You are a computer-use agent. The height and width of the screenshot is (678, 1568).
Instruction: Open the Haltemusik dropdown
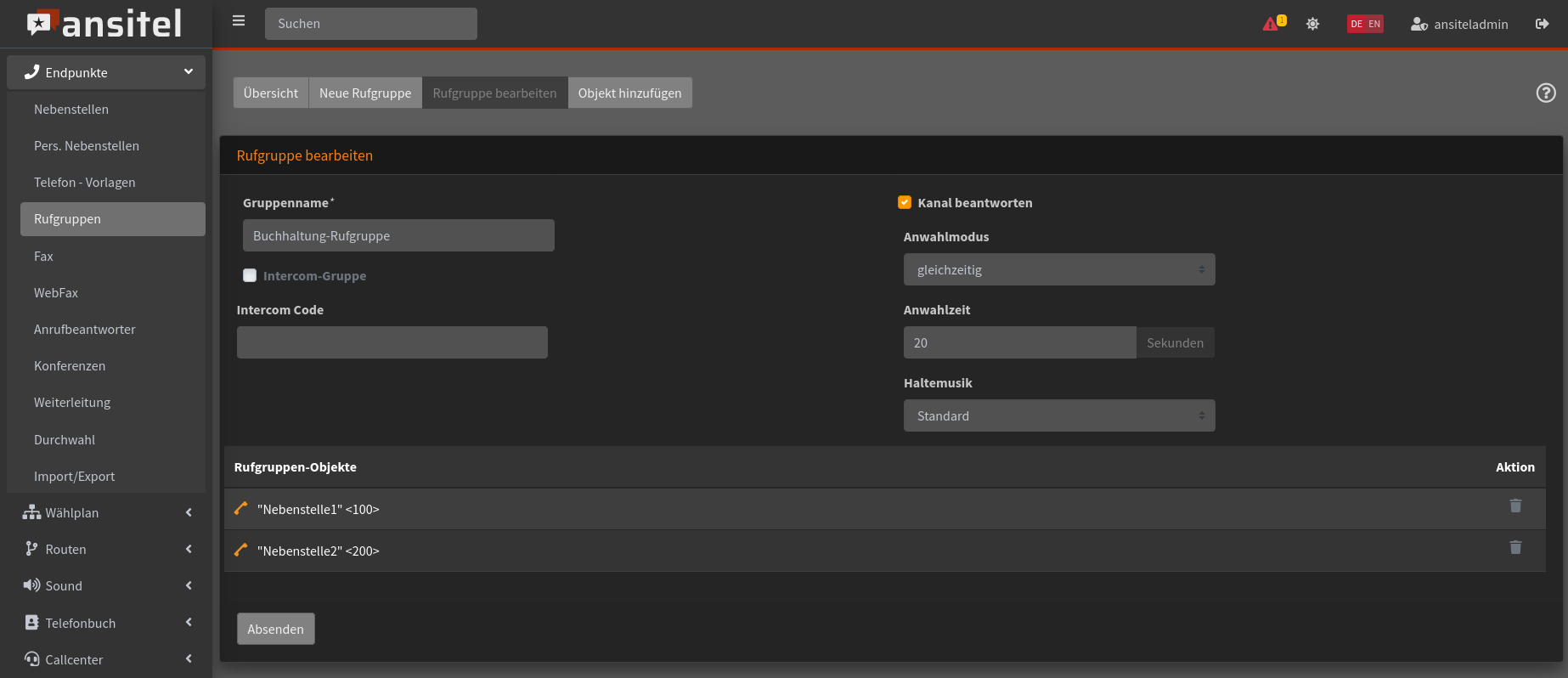(x=1058, y=415)
